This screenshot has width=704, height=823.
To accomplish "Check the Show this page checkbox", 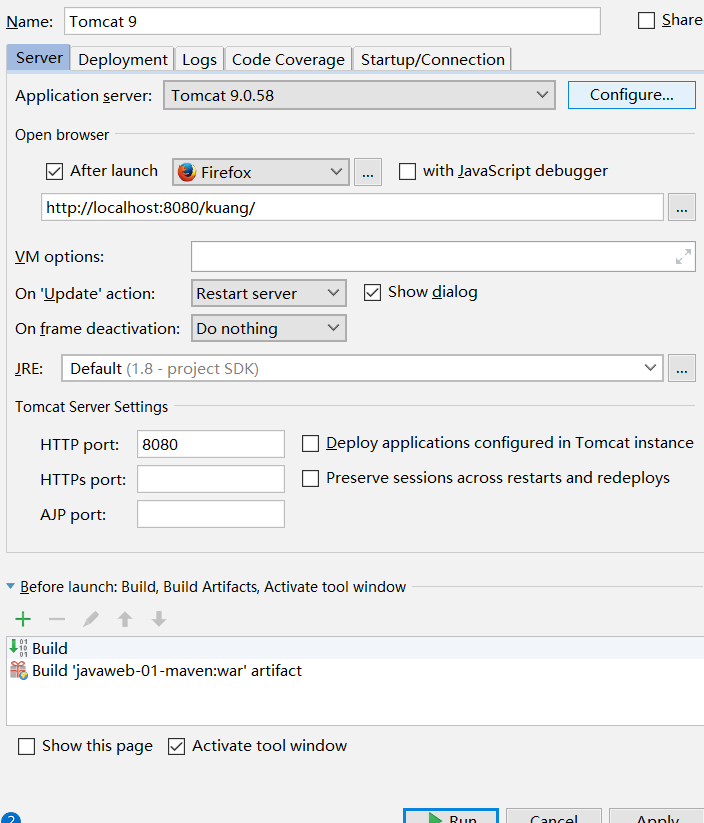I will pos(26,746).
